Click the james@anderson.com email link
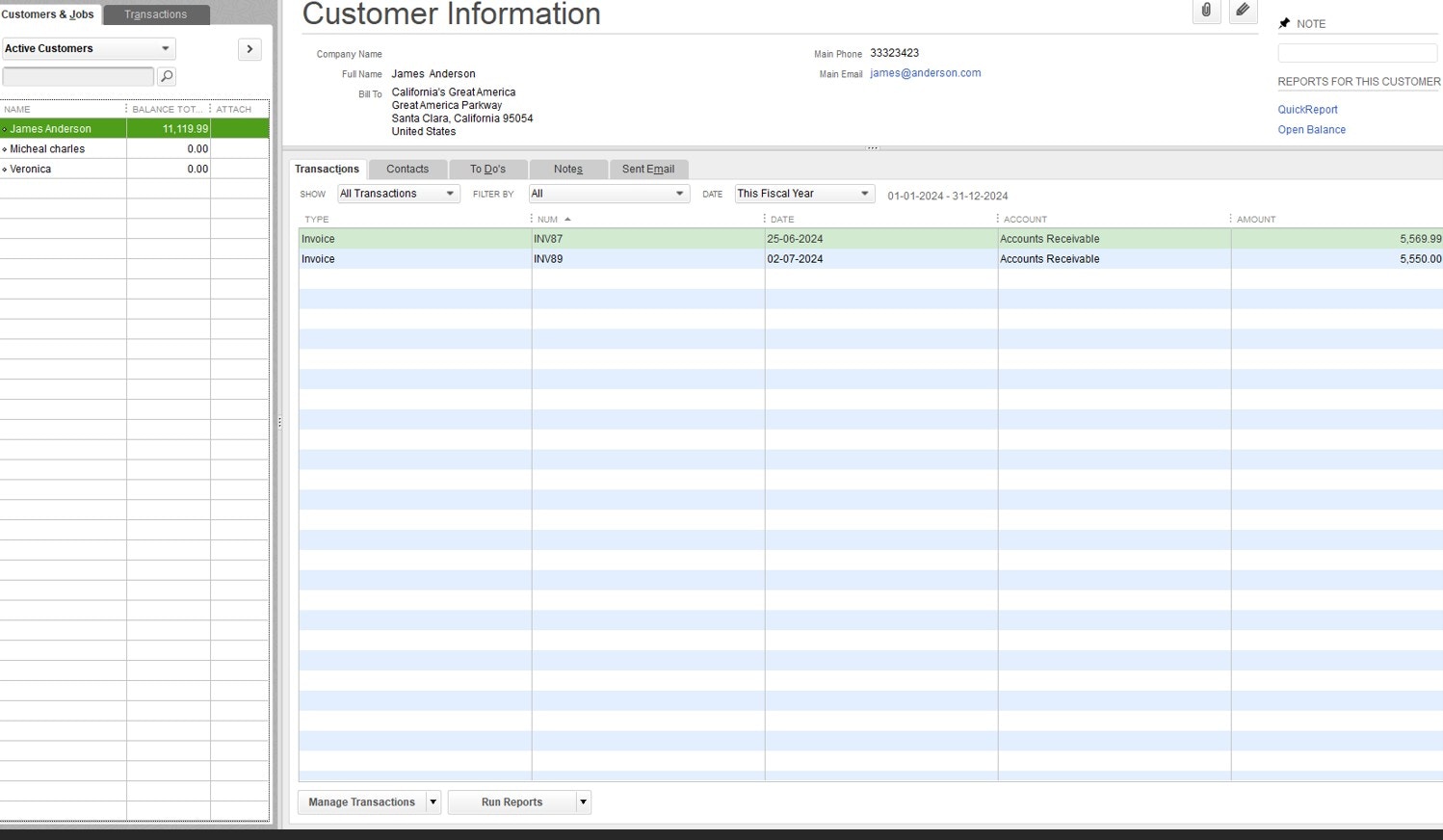Viewport: 1443px width, 840px height. click(x=925, y=73)
